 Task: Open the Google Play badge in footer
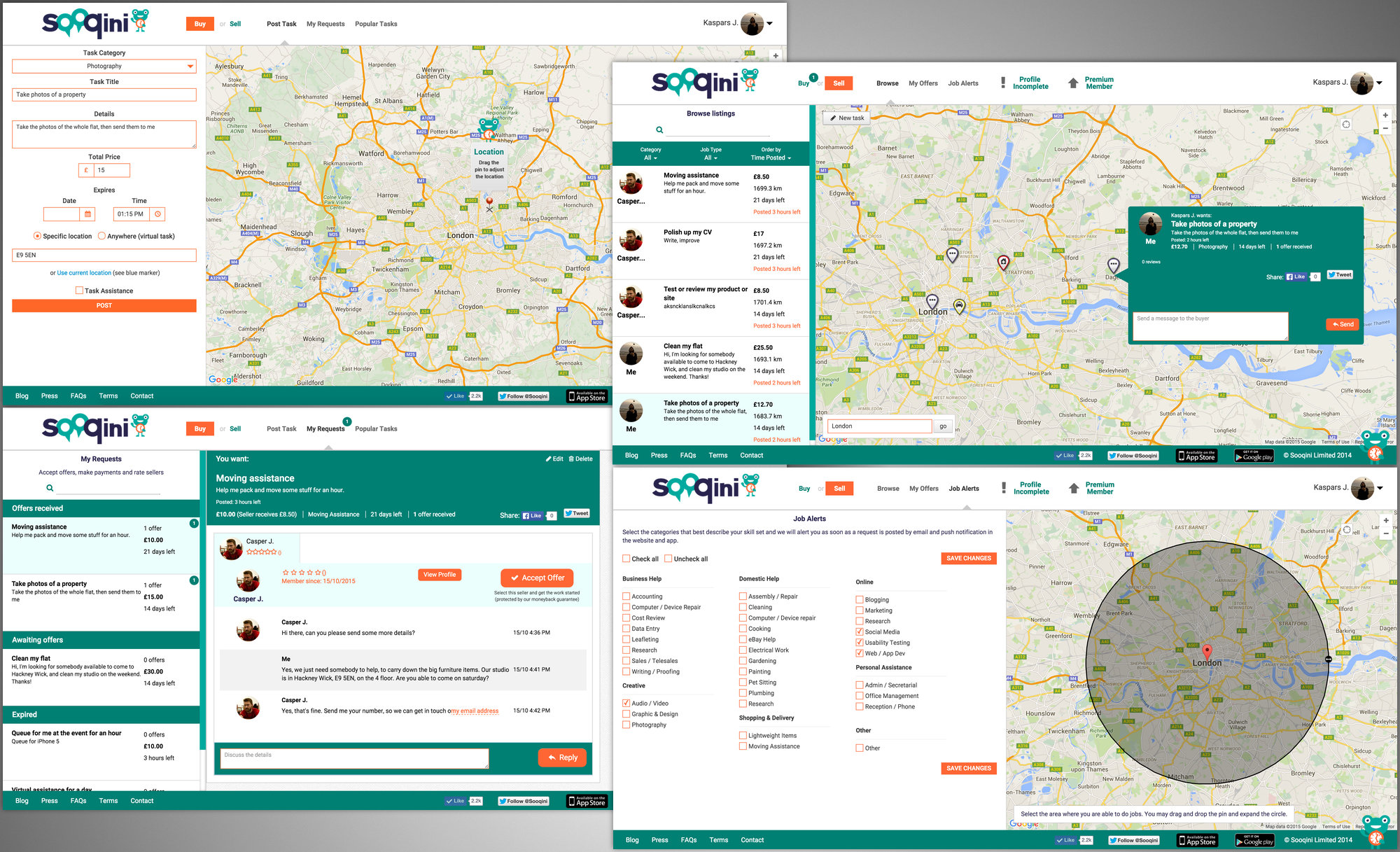pyautogui.click(x=1254, y=456)
